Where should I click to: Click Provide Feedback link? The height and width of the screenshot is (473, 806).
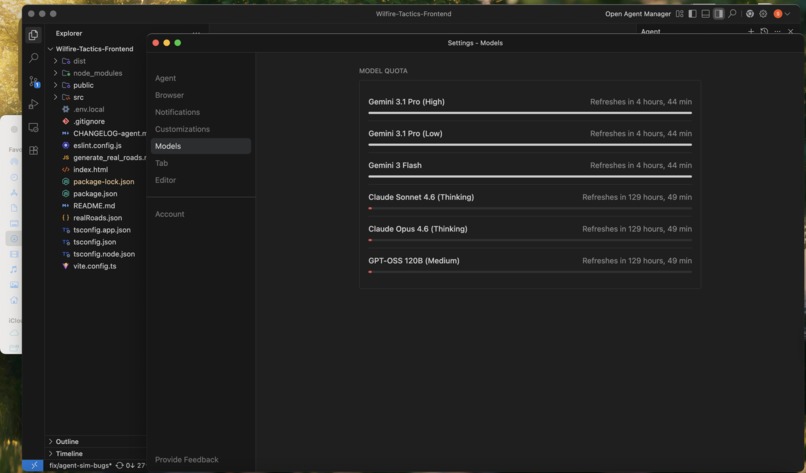[x=187, y=460]
